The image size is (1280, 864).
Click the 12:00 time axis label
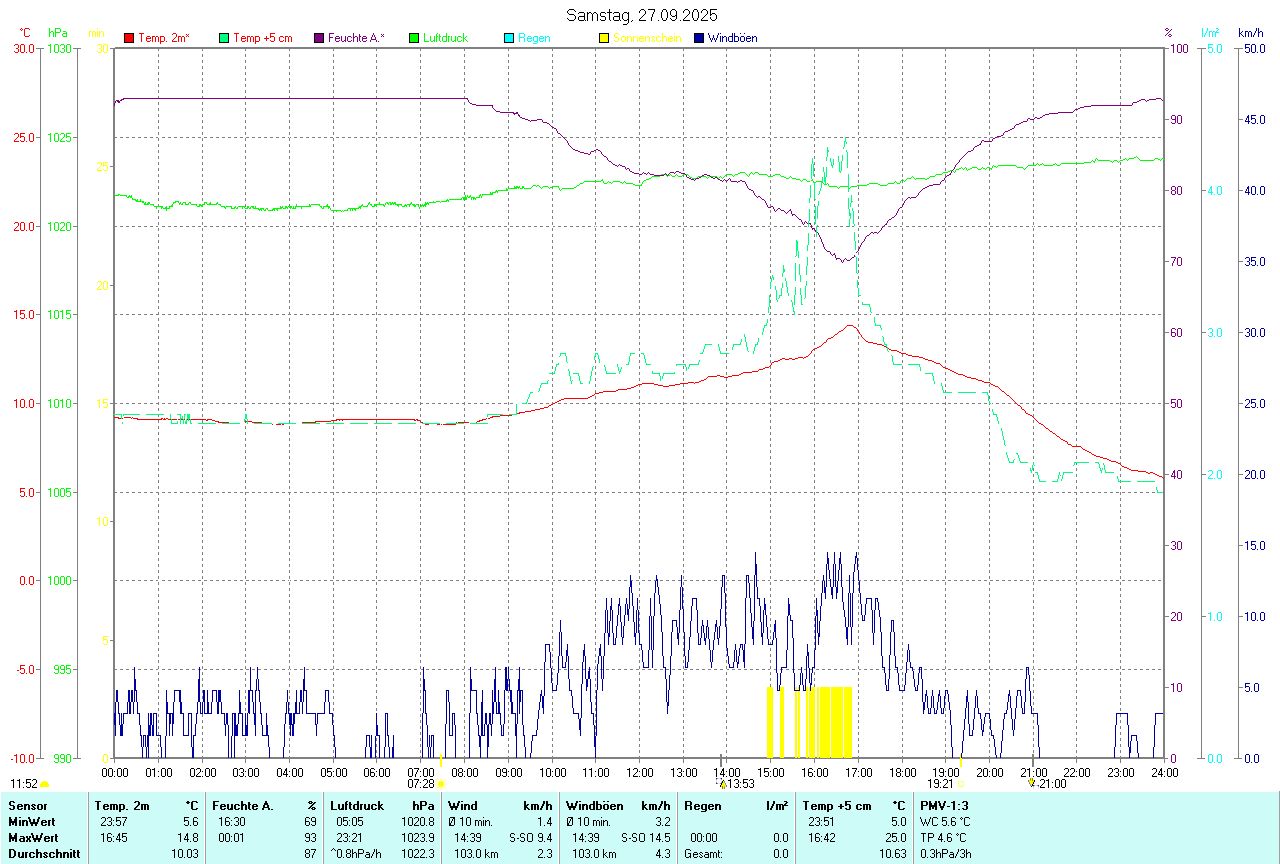(x=640, y=772)
